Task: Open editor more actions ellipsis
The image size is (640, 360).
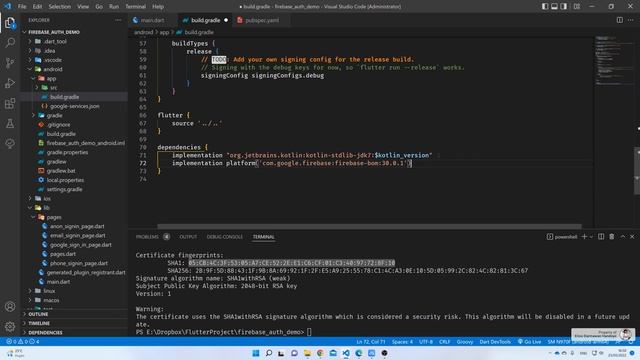Action: (631, 20)
